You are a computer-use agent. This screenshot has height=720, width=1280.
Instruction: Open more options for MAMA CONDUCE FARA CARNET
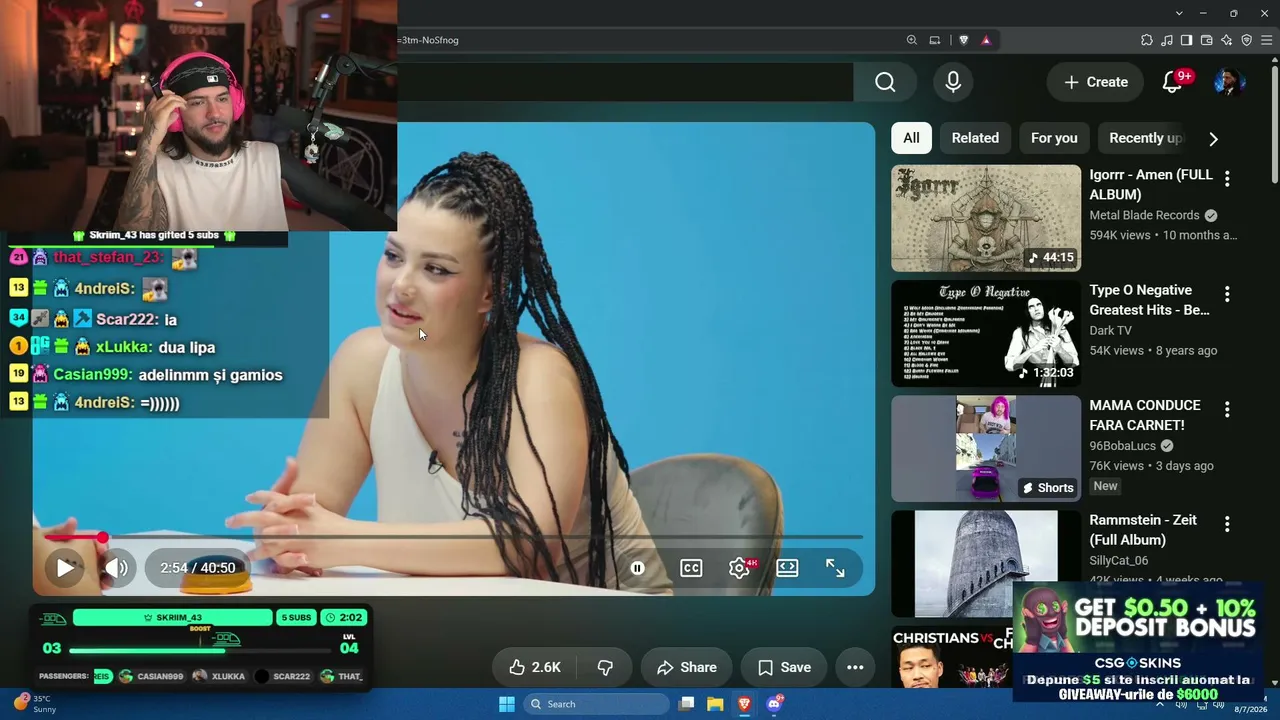[1227, 409]
